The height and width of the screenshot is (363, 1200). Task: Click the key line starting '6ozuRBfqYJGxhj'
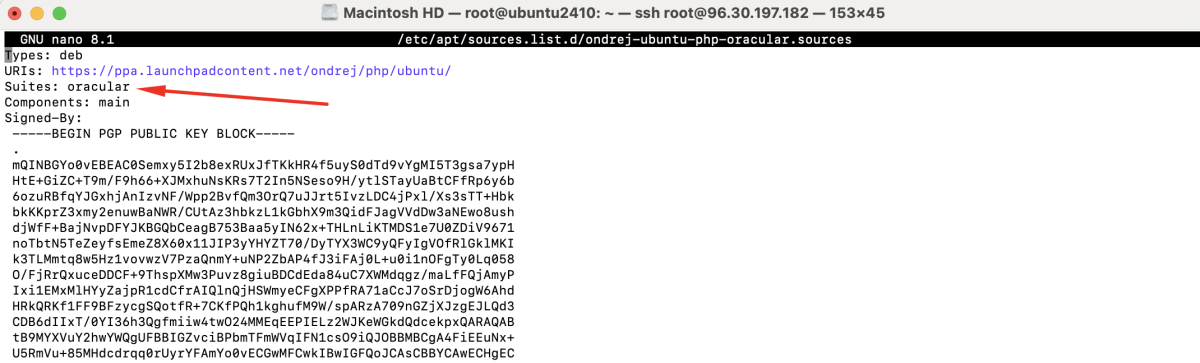tap(263, 195)
